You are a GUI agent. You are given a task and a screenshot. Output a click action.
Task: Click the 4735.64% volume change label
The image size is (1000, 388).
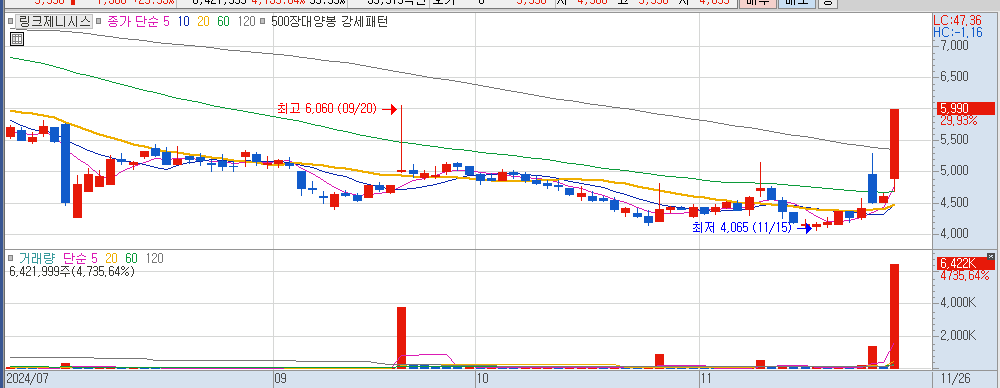point(964,276)
